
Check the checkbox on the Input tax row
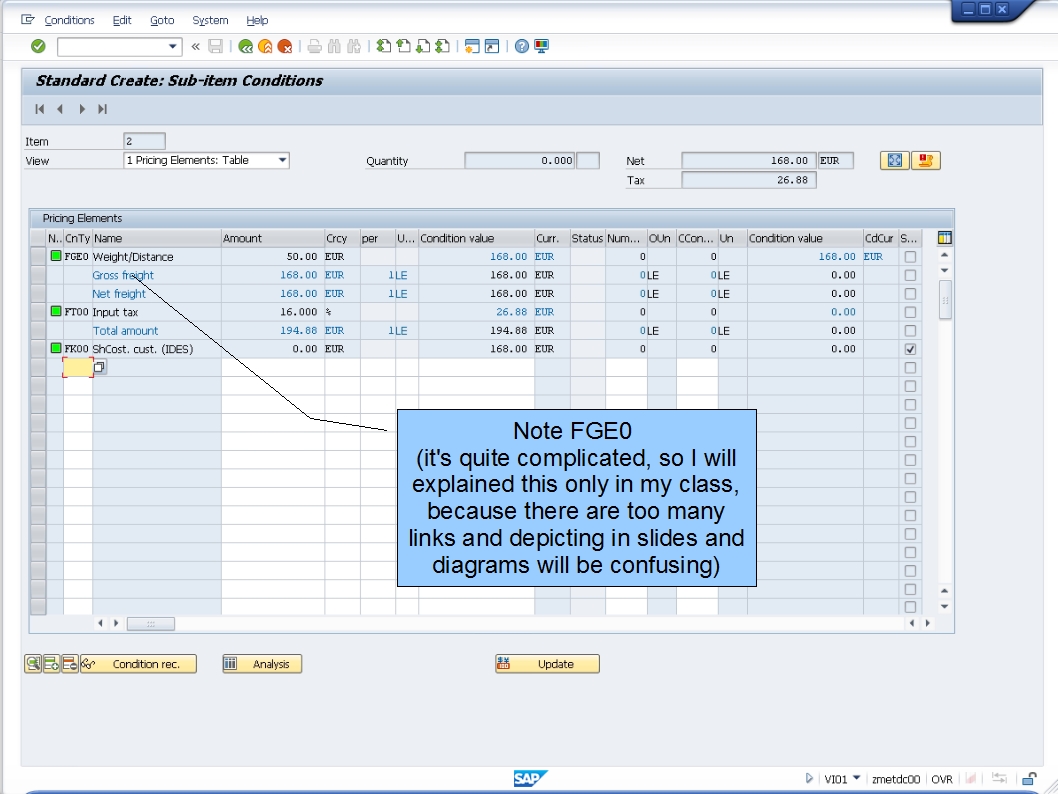pyautogui.click(x=909, y=311)
